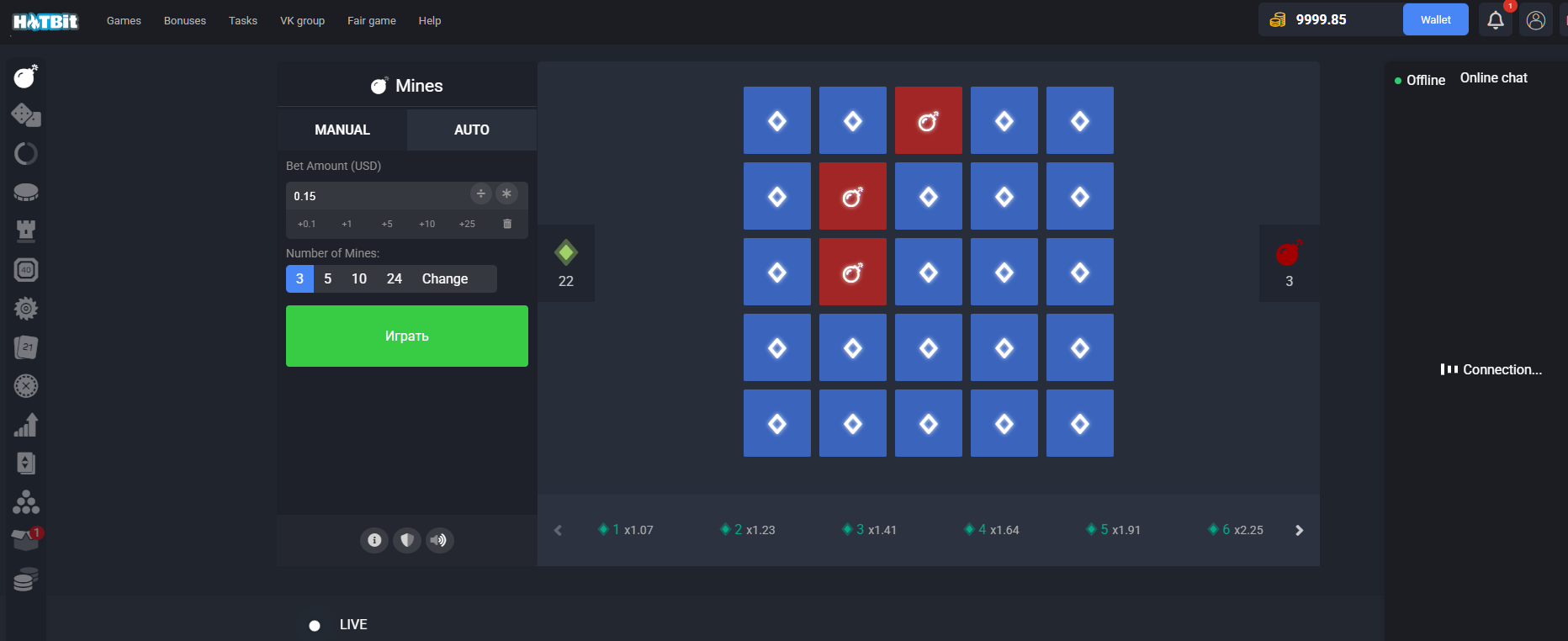
Task: Open the Bonuses menu
Action: [x=184, y=20]
